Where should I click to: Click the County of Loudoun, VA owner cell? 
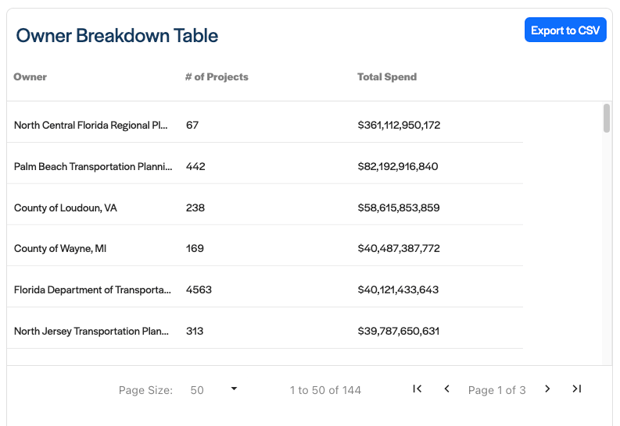pyautogui.click(x=65, y=208)
